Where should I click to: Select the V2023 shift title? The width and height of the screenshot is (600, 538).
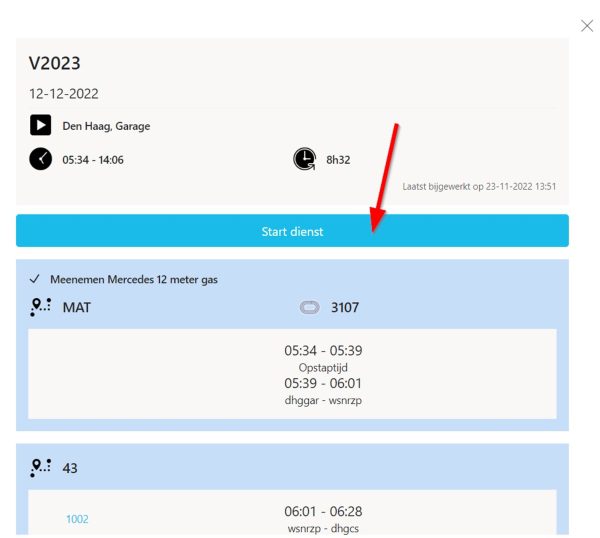[55, 63]
